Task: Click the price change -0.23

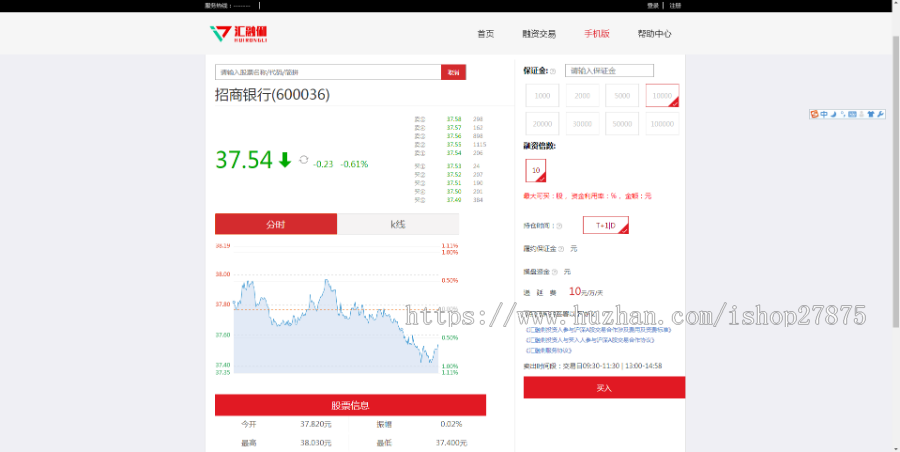Action: (323, 164)
